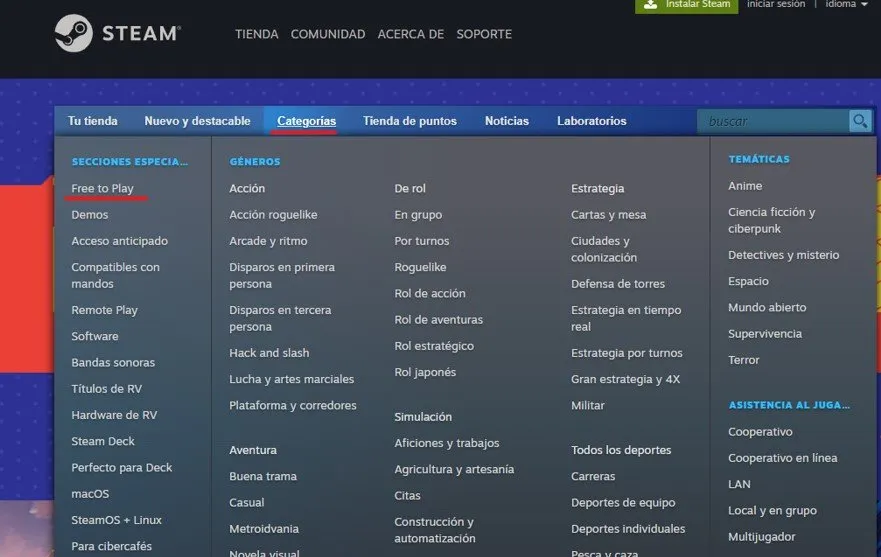Screen dimensions: 881x557
Task: Open Remote Play section
Action: pyautogui.click(x=105, y=310)
